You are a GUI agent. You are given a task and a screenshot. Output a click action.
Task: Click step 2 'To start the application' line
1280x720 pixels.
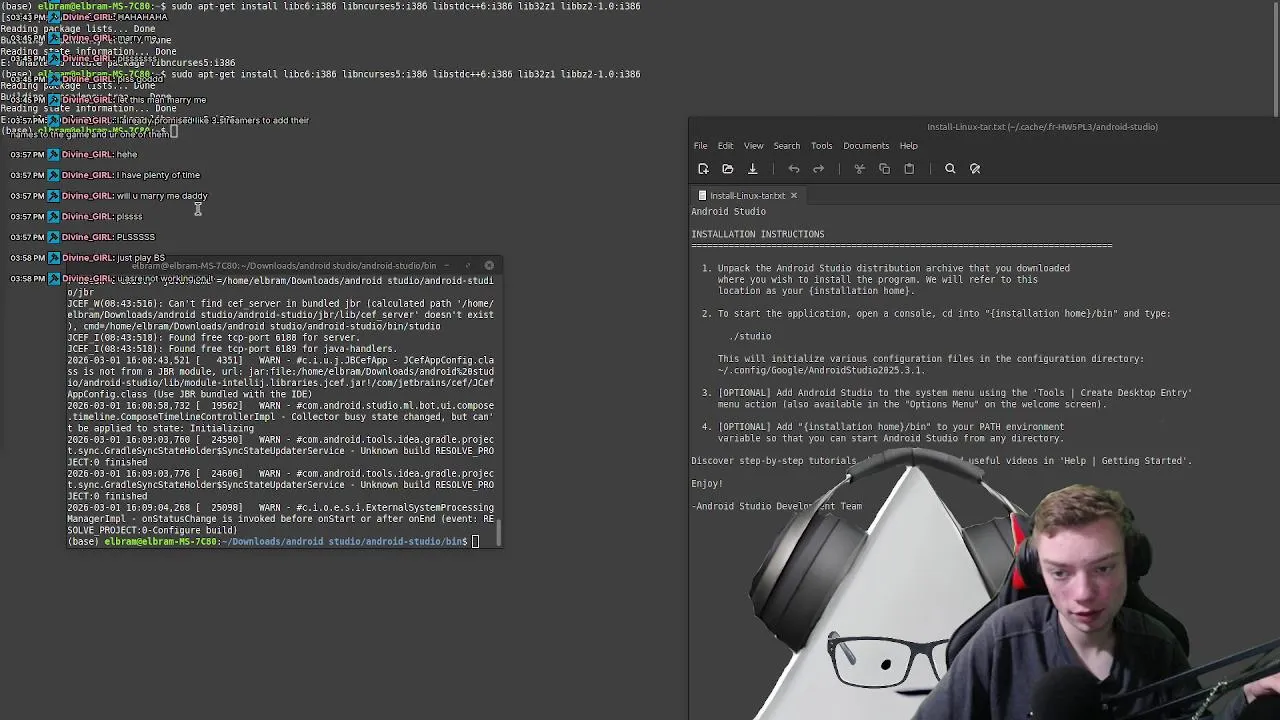tap(943, 314)
